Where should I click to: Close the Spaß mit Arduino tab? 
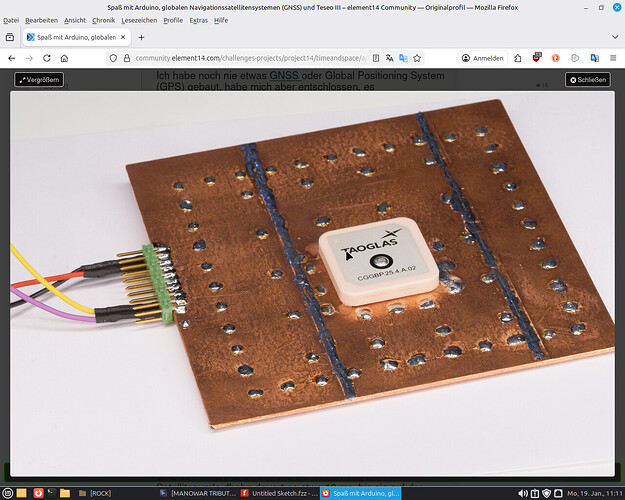[x=122, y=37]
